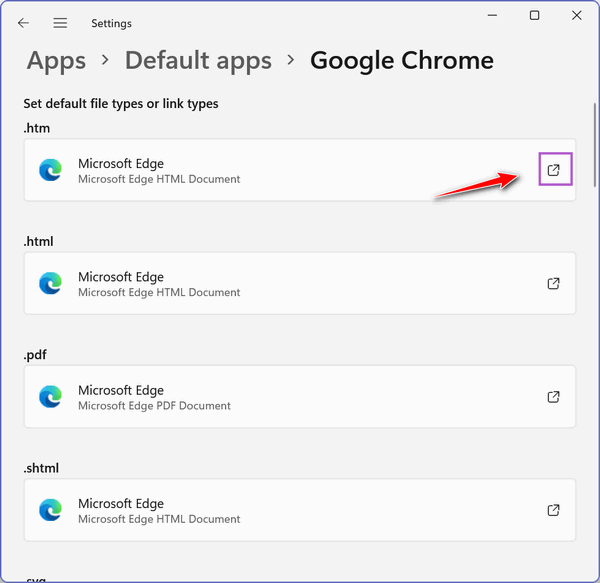600x583 pixels.
Task: Click 'Set default file types or link types' heading
Action: coord(121,104)
